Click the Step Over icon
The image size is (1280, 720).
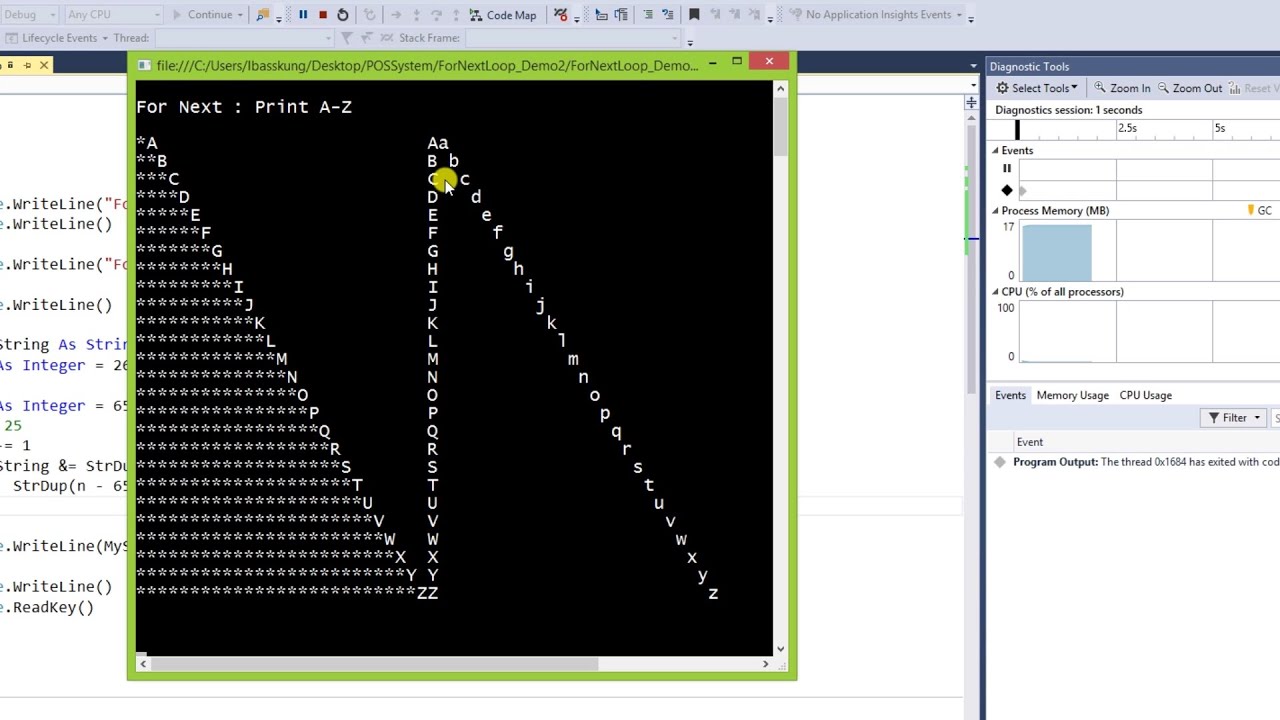[x=436, y=15]
